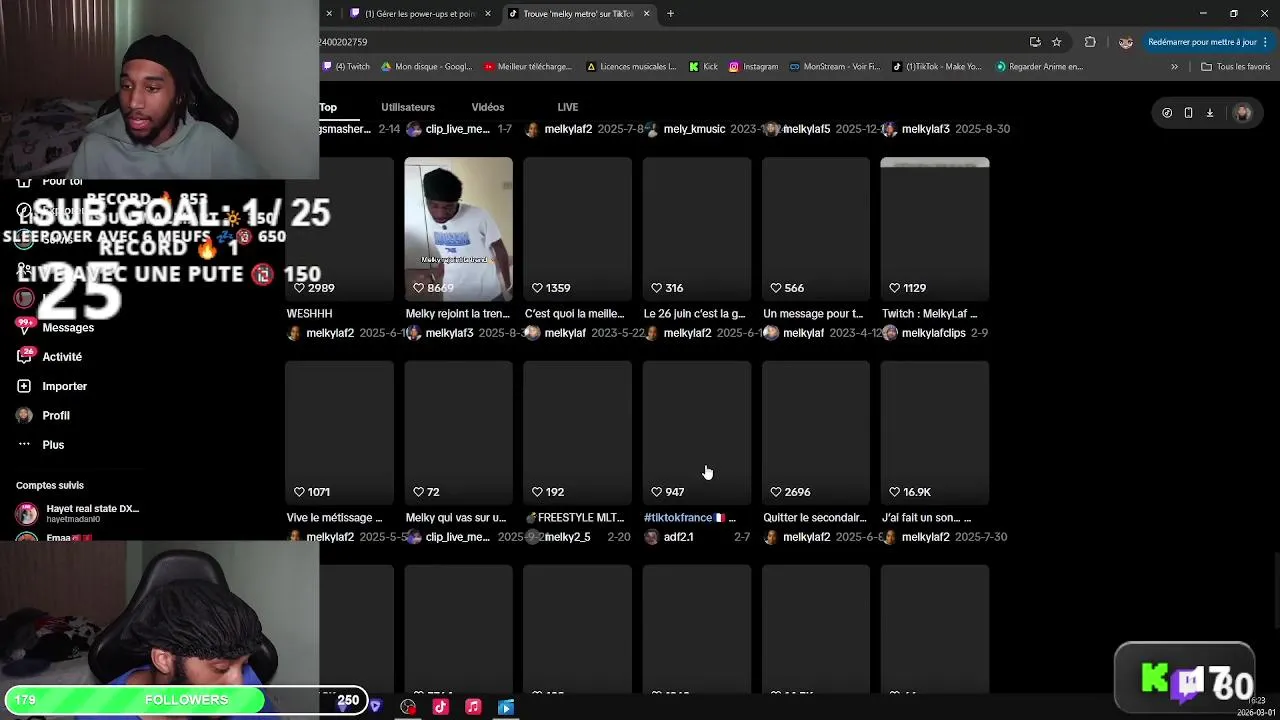Open the Kick bookmark
This screenshot has height=720, width=1280.
pyautogui.click(x=704, y=67)
